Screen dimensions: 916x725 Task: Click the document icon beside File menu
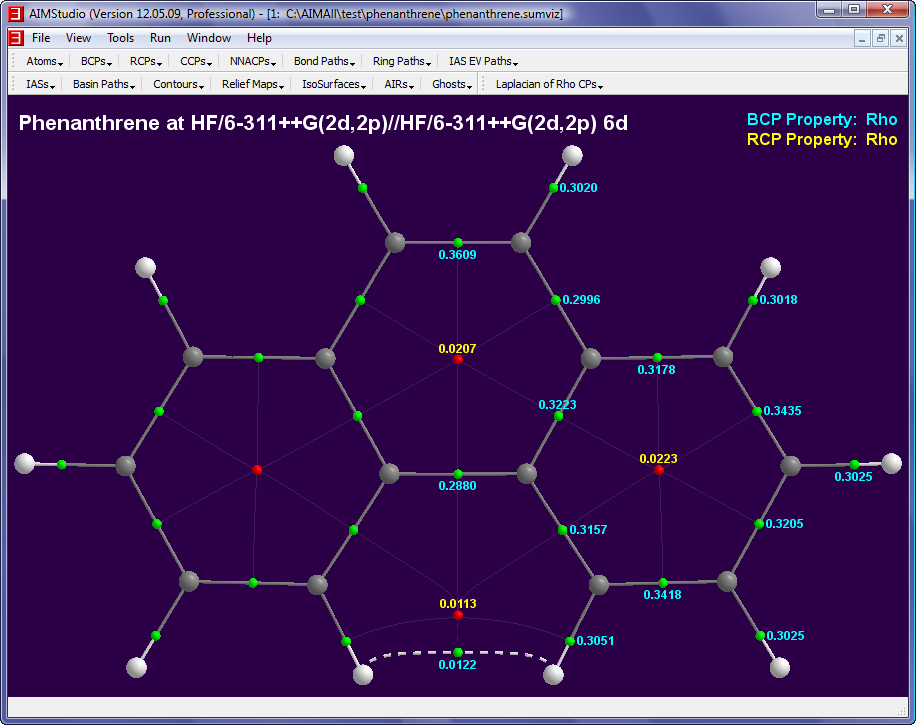click(x=15, y=38)
